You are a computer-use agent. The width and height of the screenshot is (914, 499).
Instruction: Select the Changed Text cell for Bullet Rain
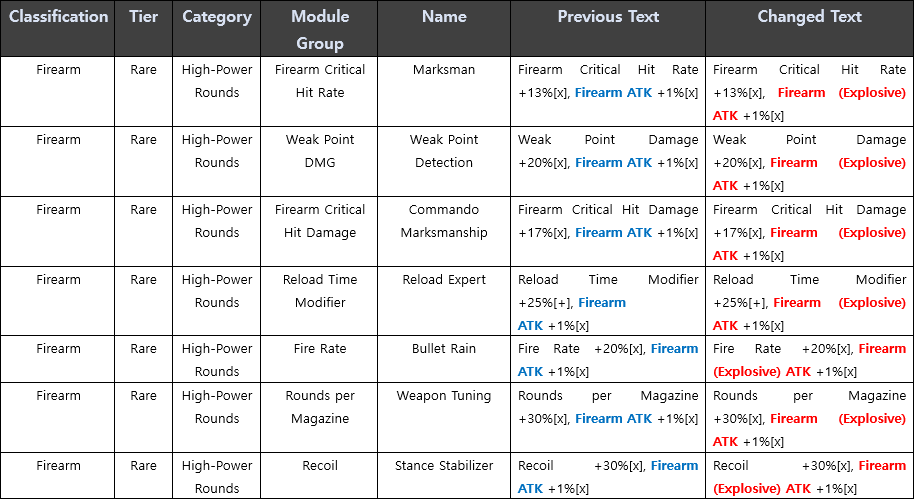(x=809, y=360)
